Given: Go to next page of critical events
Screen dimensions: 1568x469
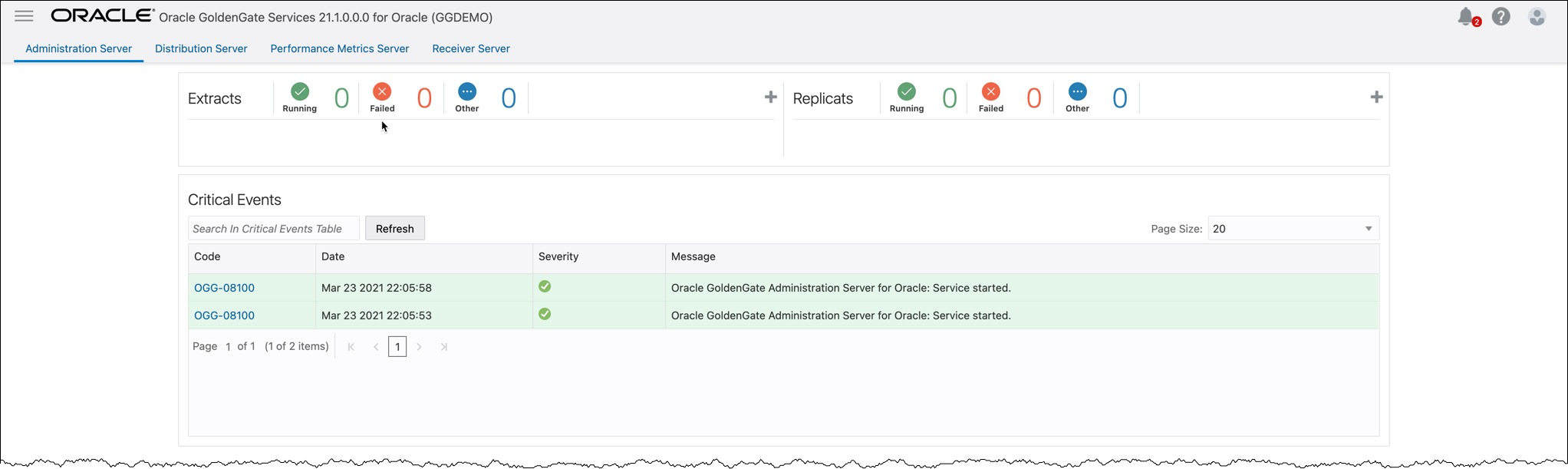Looking at the screenshot, I should click(419, 347).
